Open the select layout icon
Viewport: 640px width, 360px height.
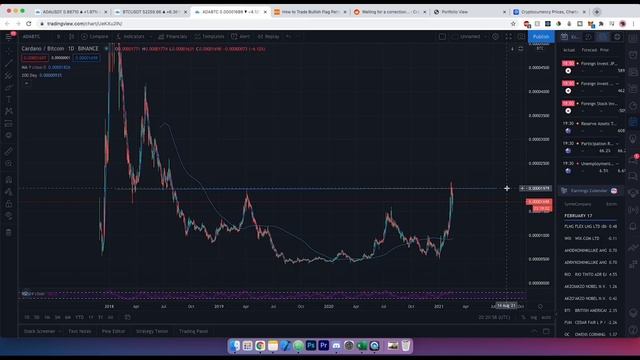442,37
